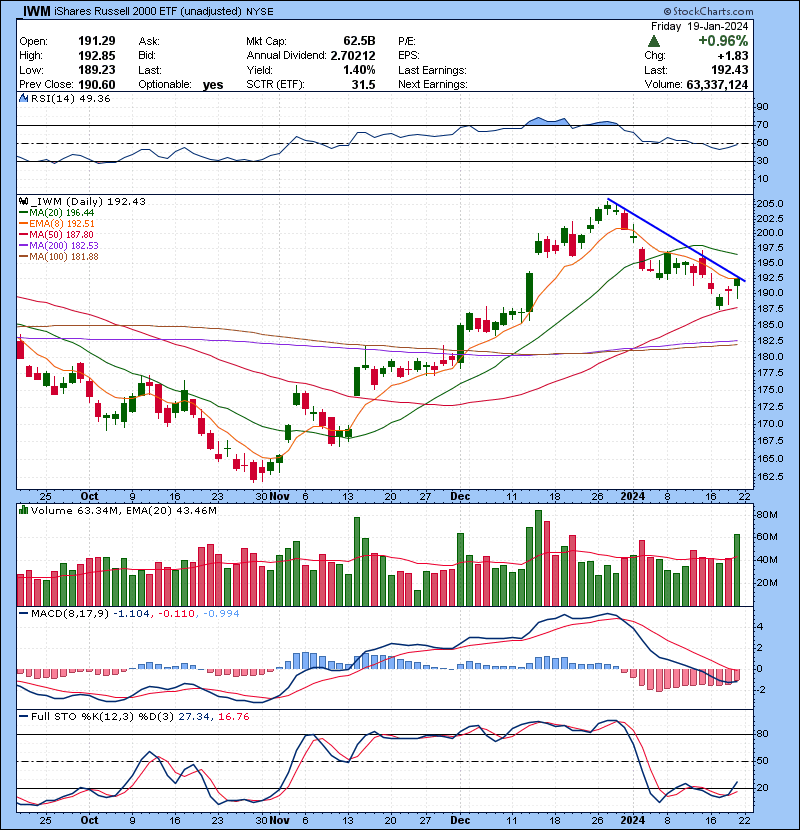
Task: Click the final green volume bar for 19-Jan
Action: [x=737, y=570]
